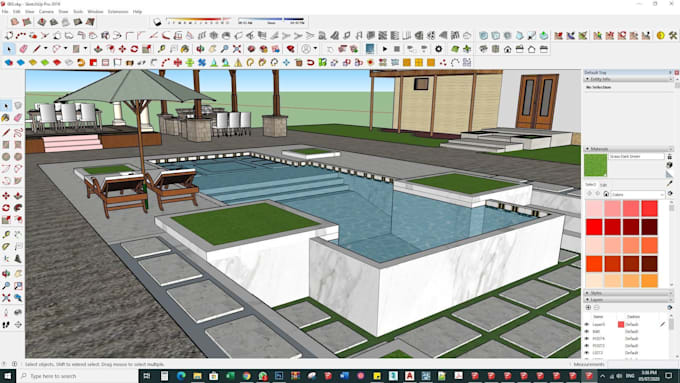Click the Materials home icon

606,194
